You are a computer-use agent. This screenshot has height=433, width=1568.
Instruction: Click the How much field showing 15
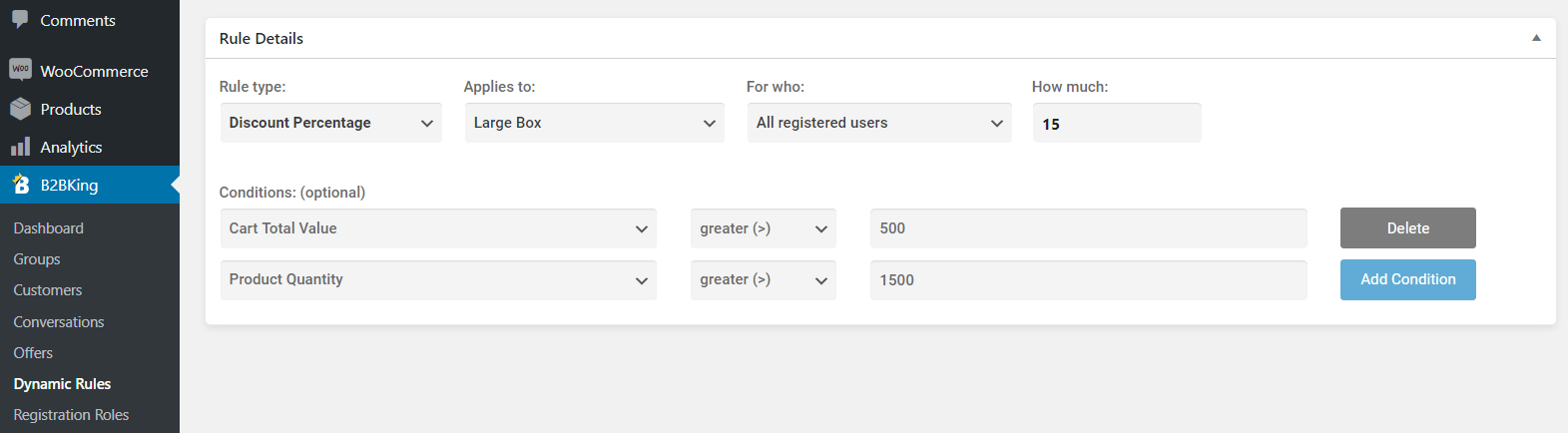[1117, 123]
